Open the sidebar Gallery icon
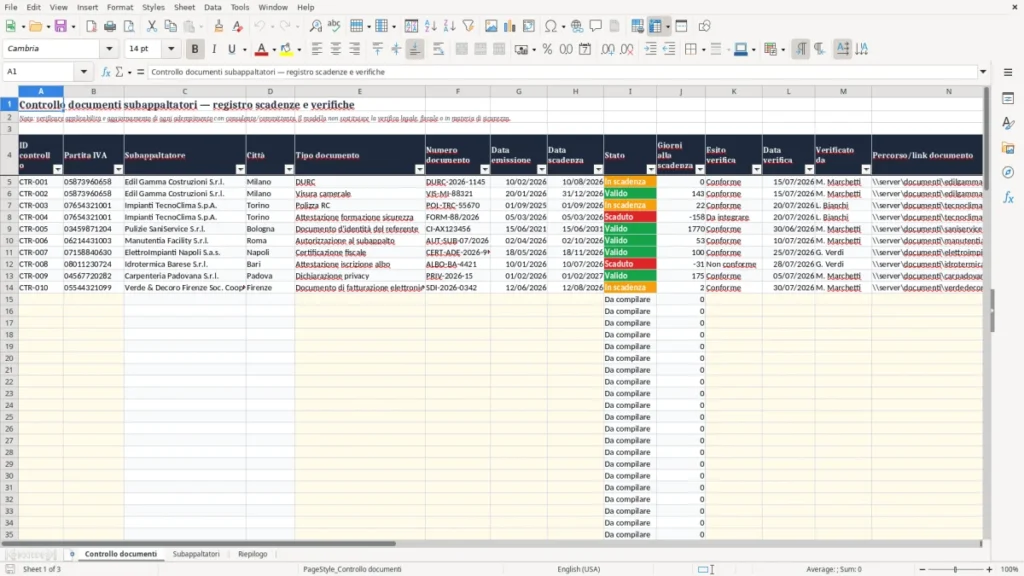The width and height of the screenshot is (1024, 576). pyautogui.click(x=1008, y=148)
